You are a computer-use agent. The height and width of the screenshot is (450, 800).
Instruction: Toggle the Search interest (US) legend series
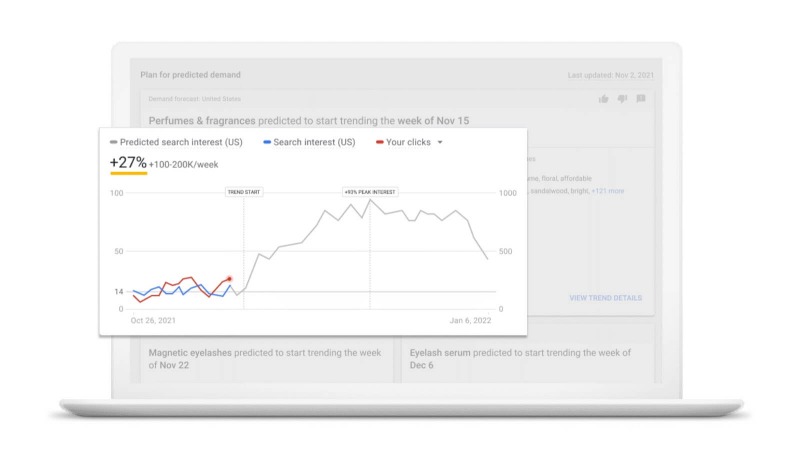click(309, 142)
